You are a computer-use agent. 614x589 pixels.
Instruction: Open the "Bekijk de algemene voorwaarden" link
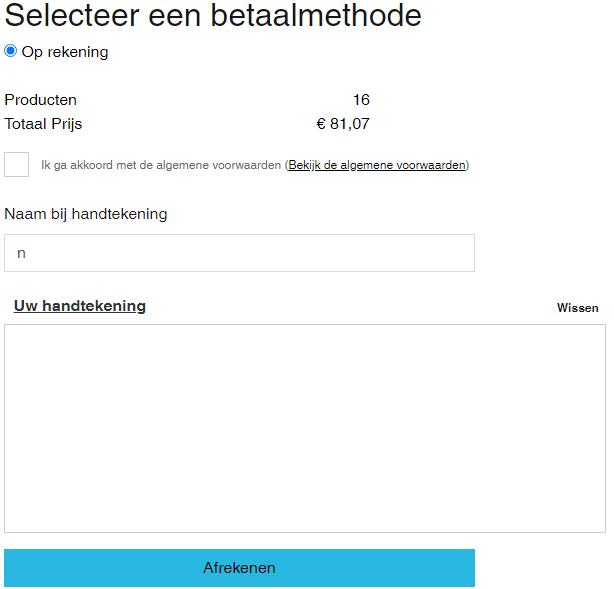[377, 165]
